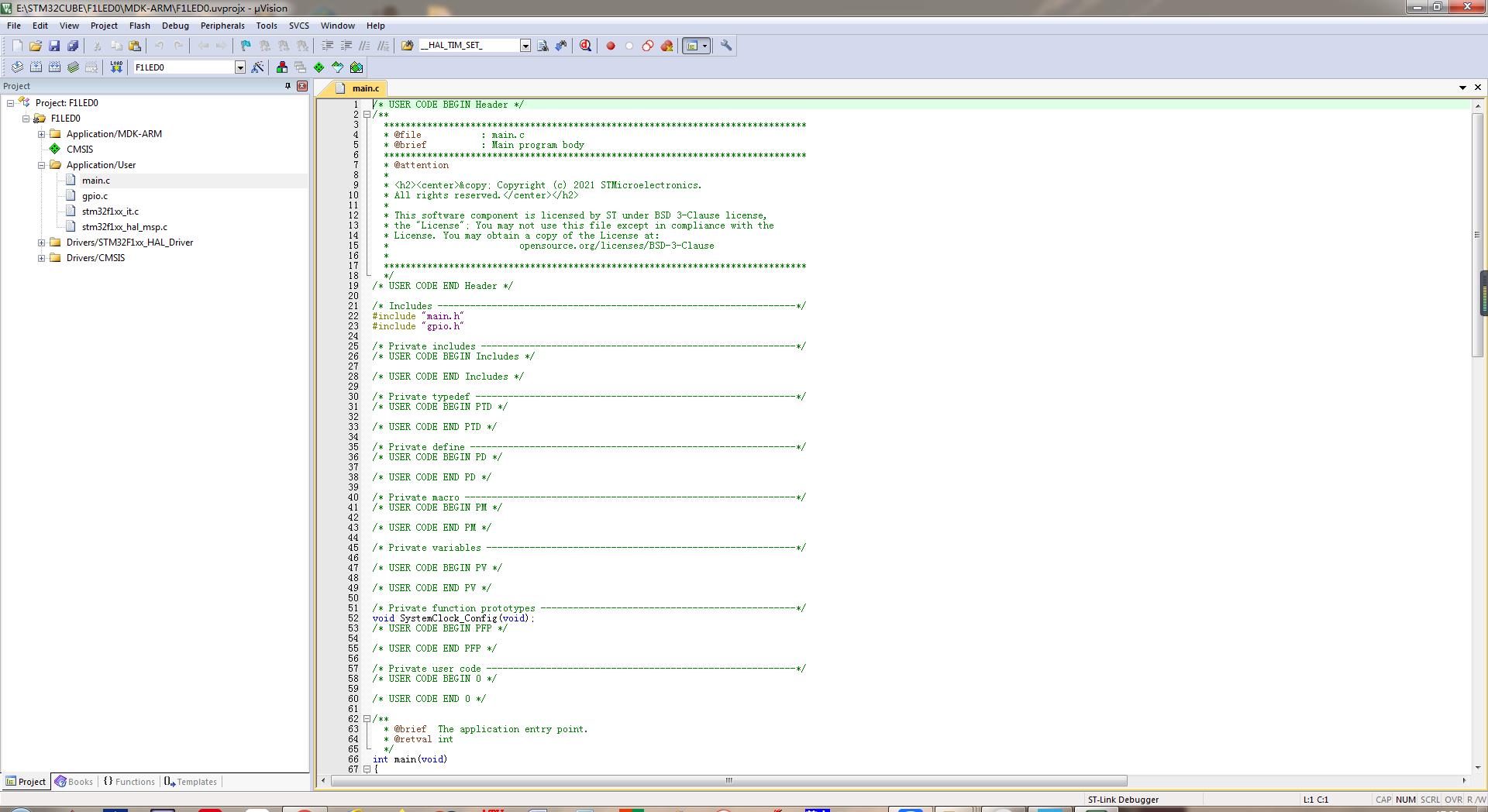
Task: Open the editor active files list arrow
Action: tap(1462, 88)
